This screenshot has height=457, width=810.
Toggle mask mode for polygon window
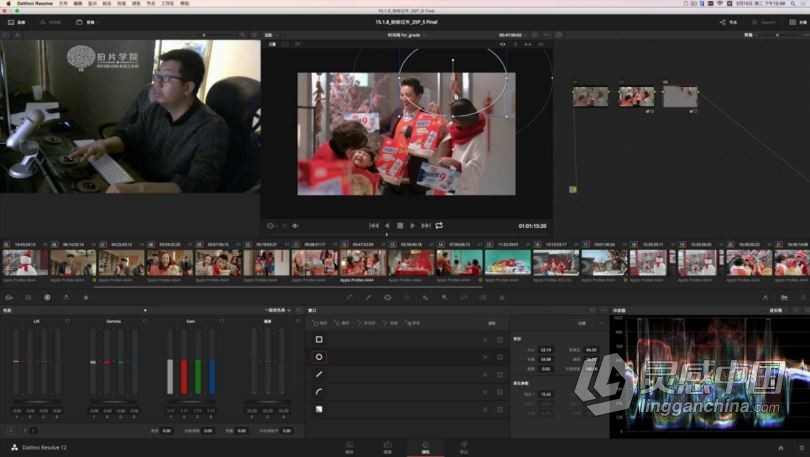500,374
